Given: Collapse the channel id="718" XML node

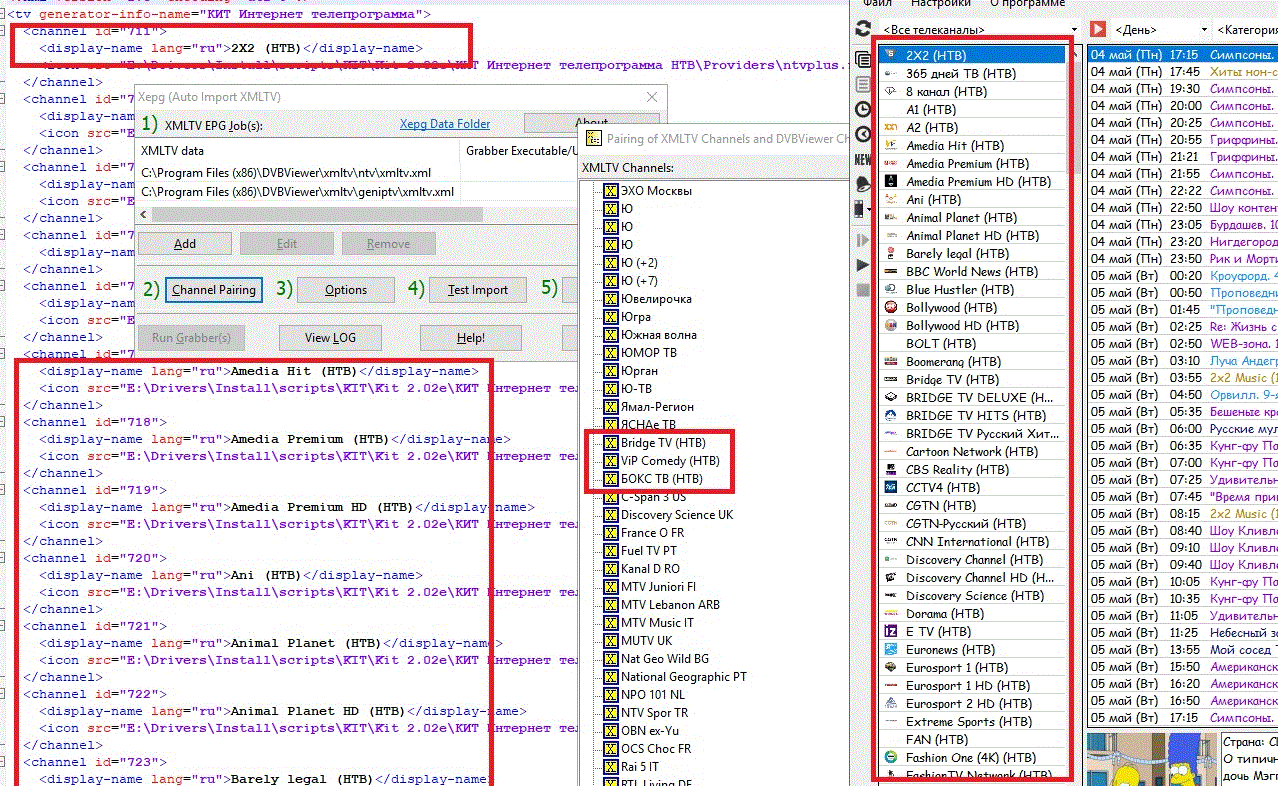Looking at the screenshot, I should coord(4,423).
